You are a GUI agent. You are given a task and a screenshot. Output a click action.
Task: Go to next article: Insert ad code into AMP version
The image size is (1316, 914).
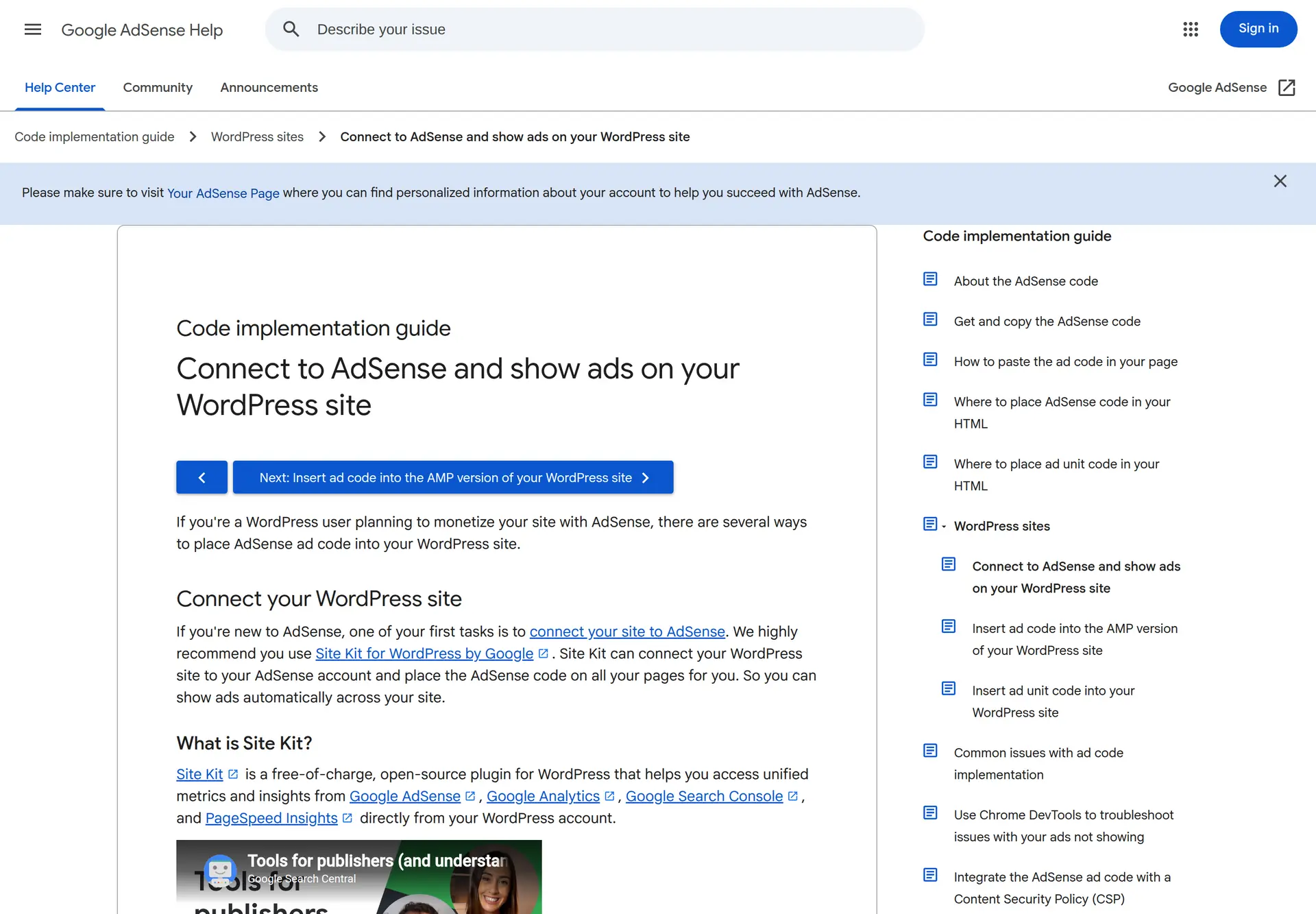click(x=453, y=477)
